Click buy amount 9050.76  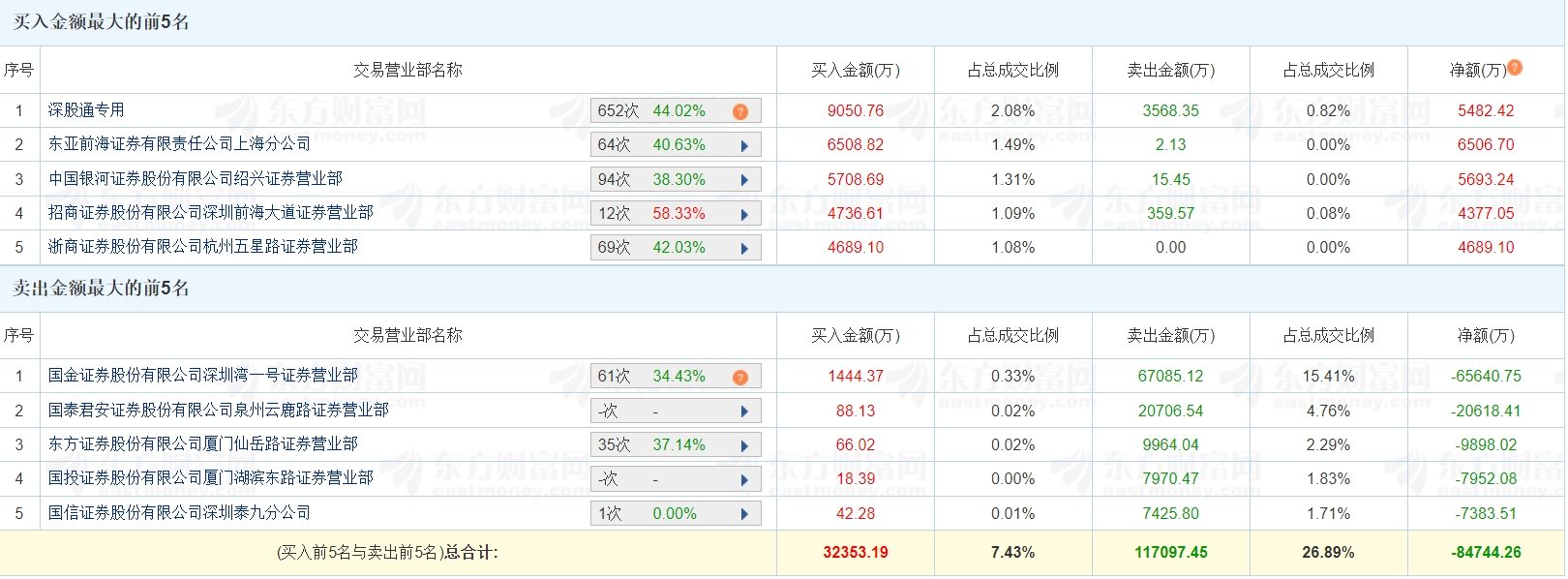point(856,110)
